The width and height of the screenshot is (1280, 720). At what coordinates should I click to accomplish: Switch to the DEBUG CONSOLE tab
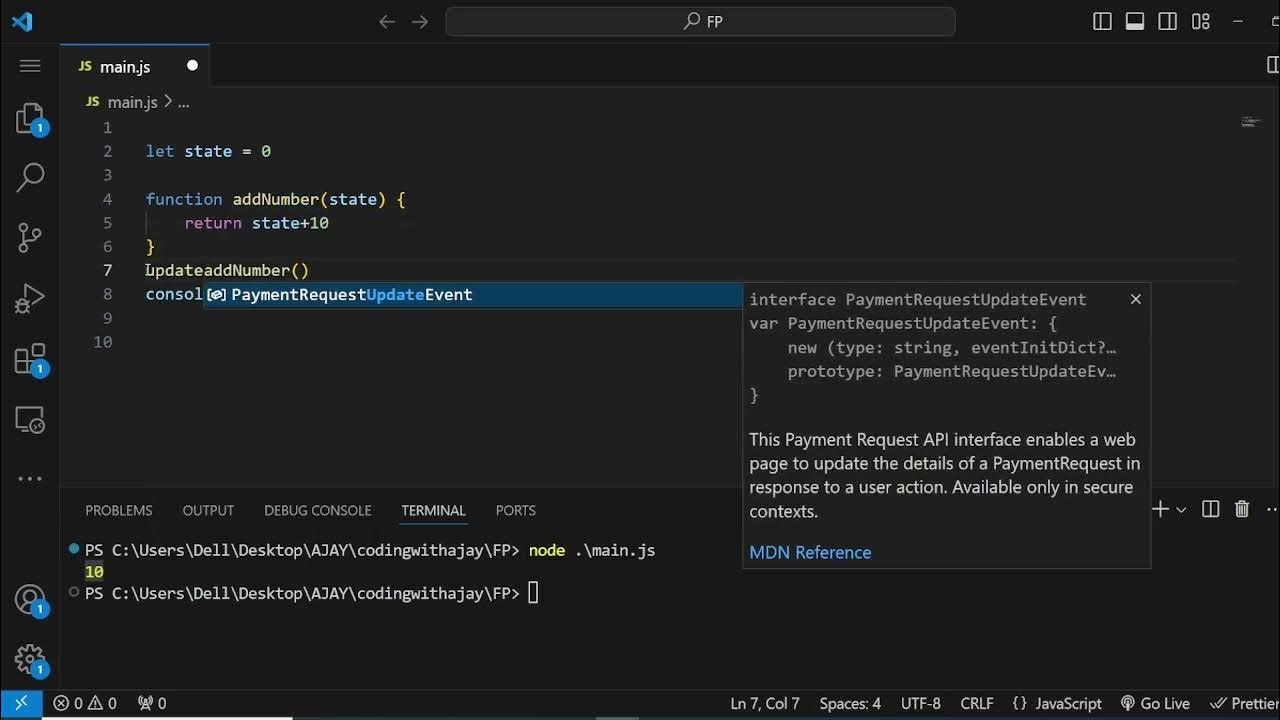317,510
